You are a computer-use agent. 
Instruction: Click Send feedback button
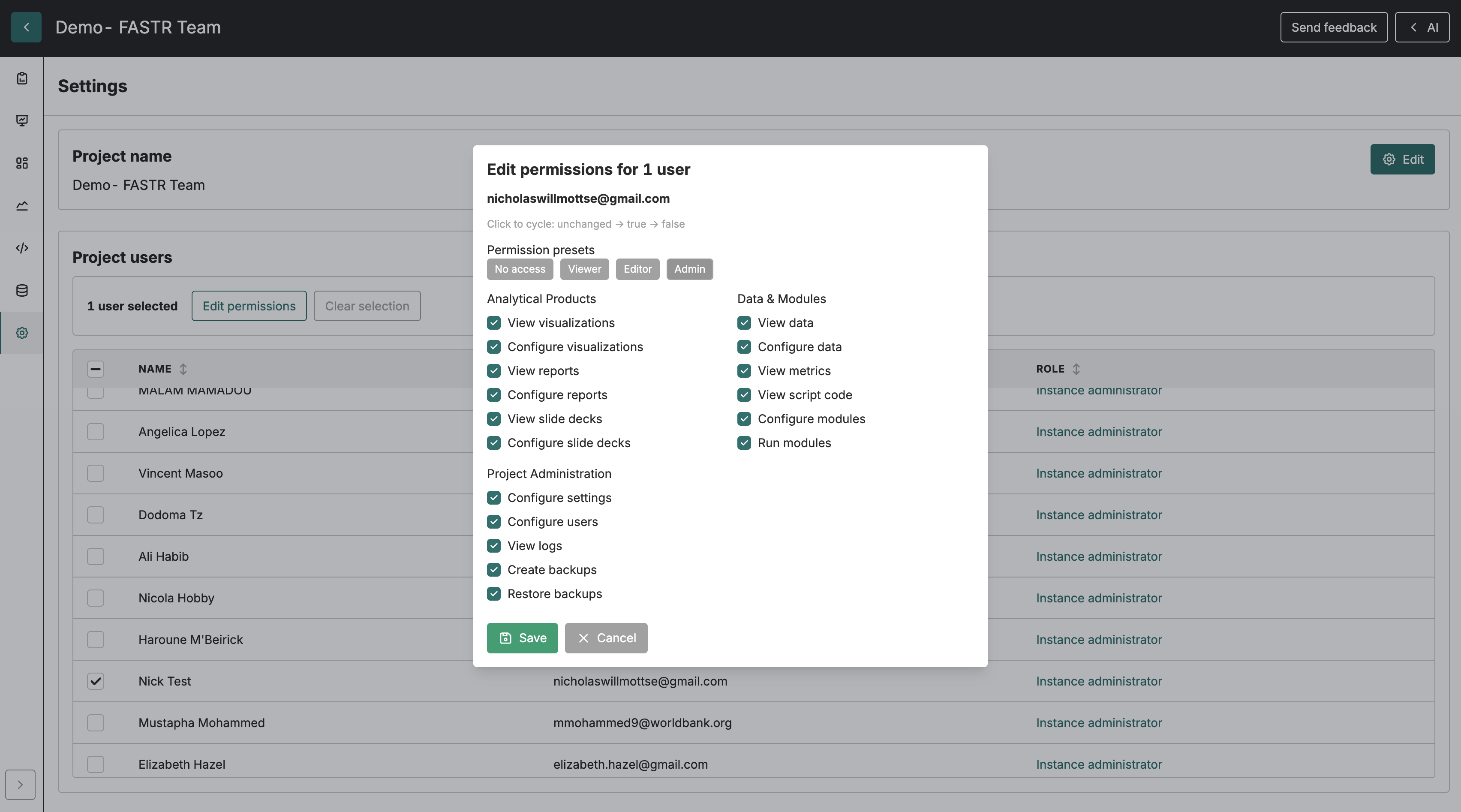click(x=1334, y=27)
